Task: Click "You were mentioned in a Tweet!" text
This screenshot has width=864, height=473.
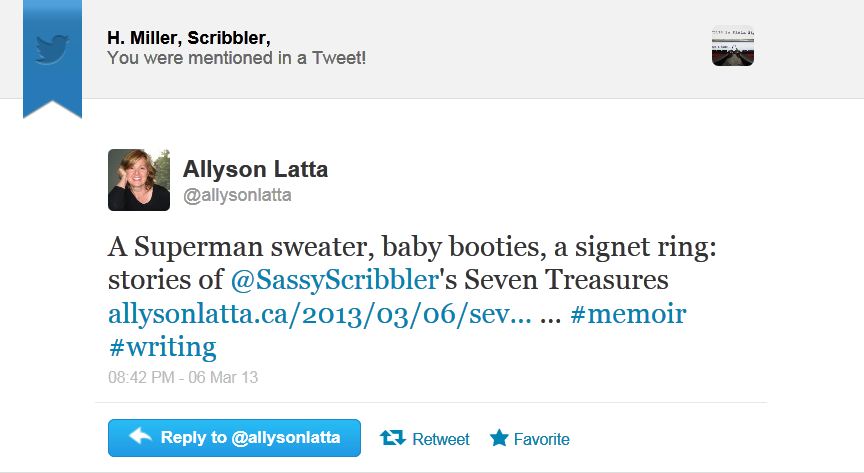Action: pos(236,57)
